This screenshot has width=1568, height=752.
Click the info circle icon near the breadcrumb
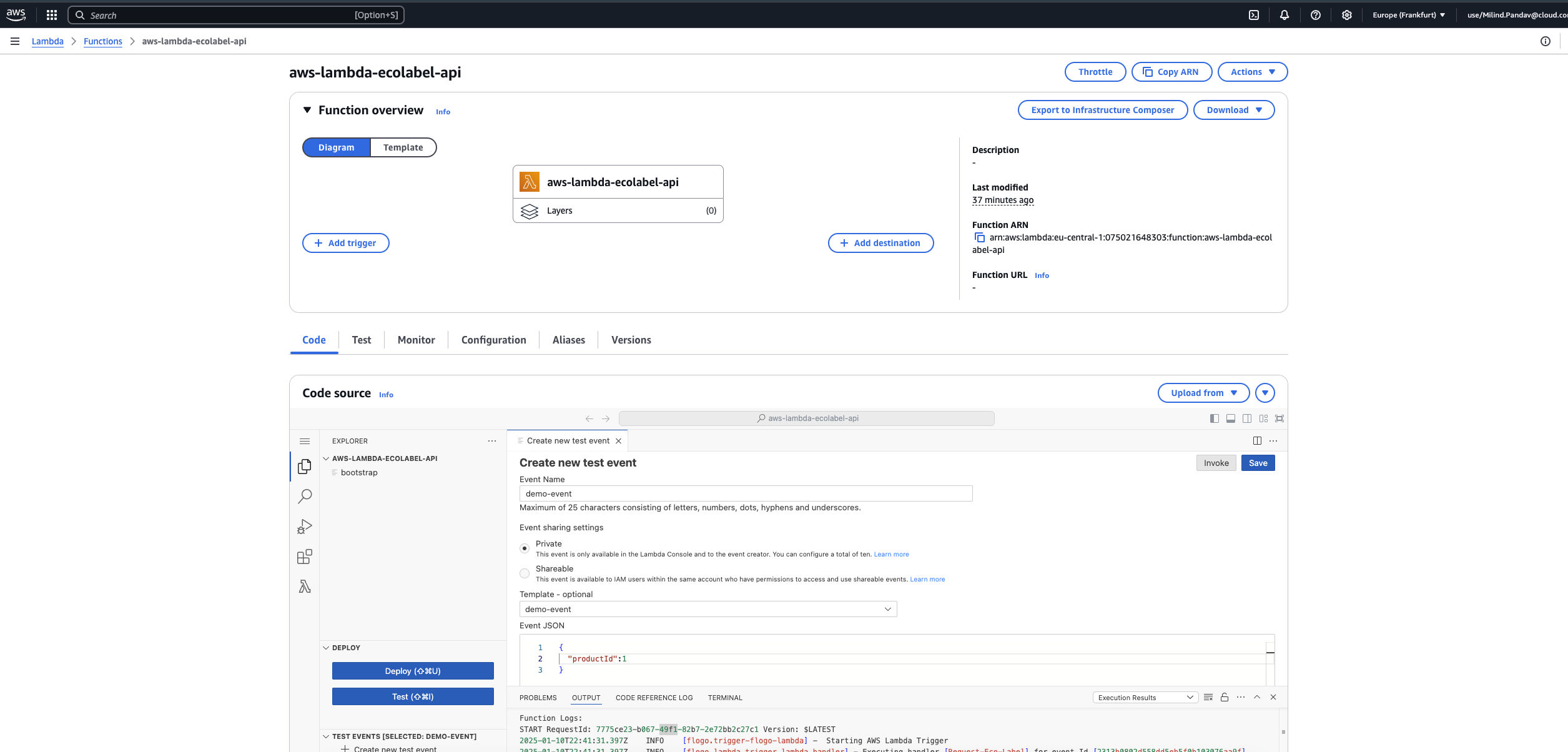tap(1546, 41)
